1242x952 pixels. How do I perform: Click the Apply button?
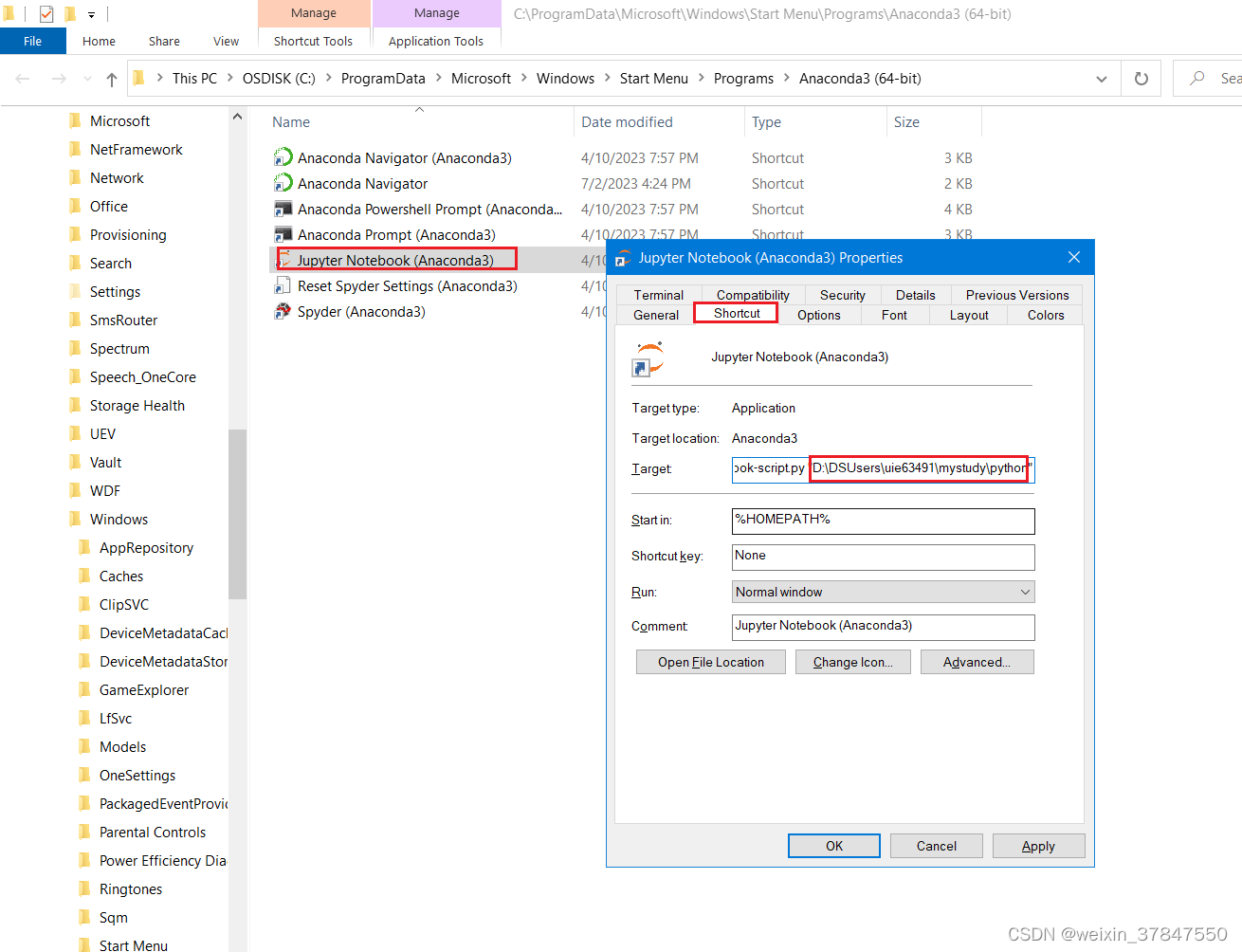point(1038,846)
